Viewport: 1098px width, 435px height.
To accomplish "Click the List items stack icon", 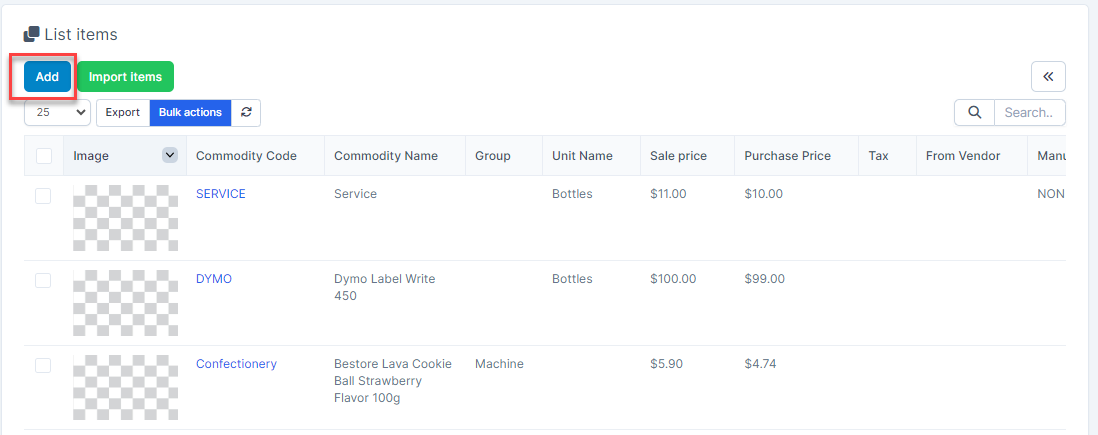I will pos(32,35).
